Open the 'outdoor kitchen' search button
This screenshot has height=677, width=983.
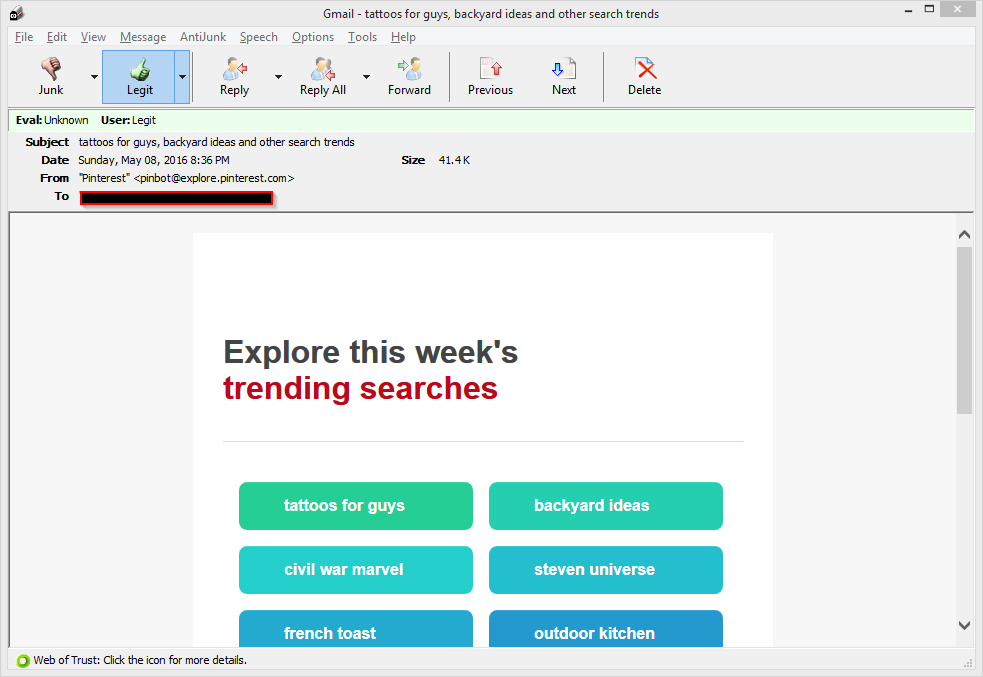pyautogui.click(x=606, y=629)
